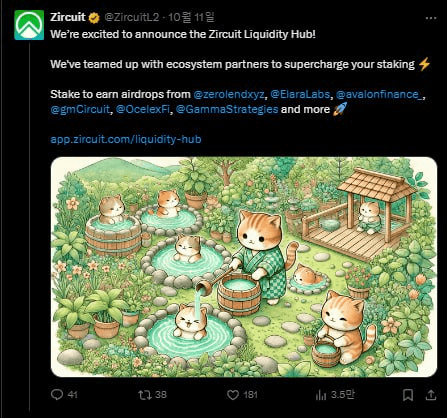Share the post using the upload icon
Image resolution: width=447 pixels, height=418 pixels.
coord(431,395)
